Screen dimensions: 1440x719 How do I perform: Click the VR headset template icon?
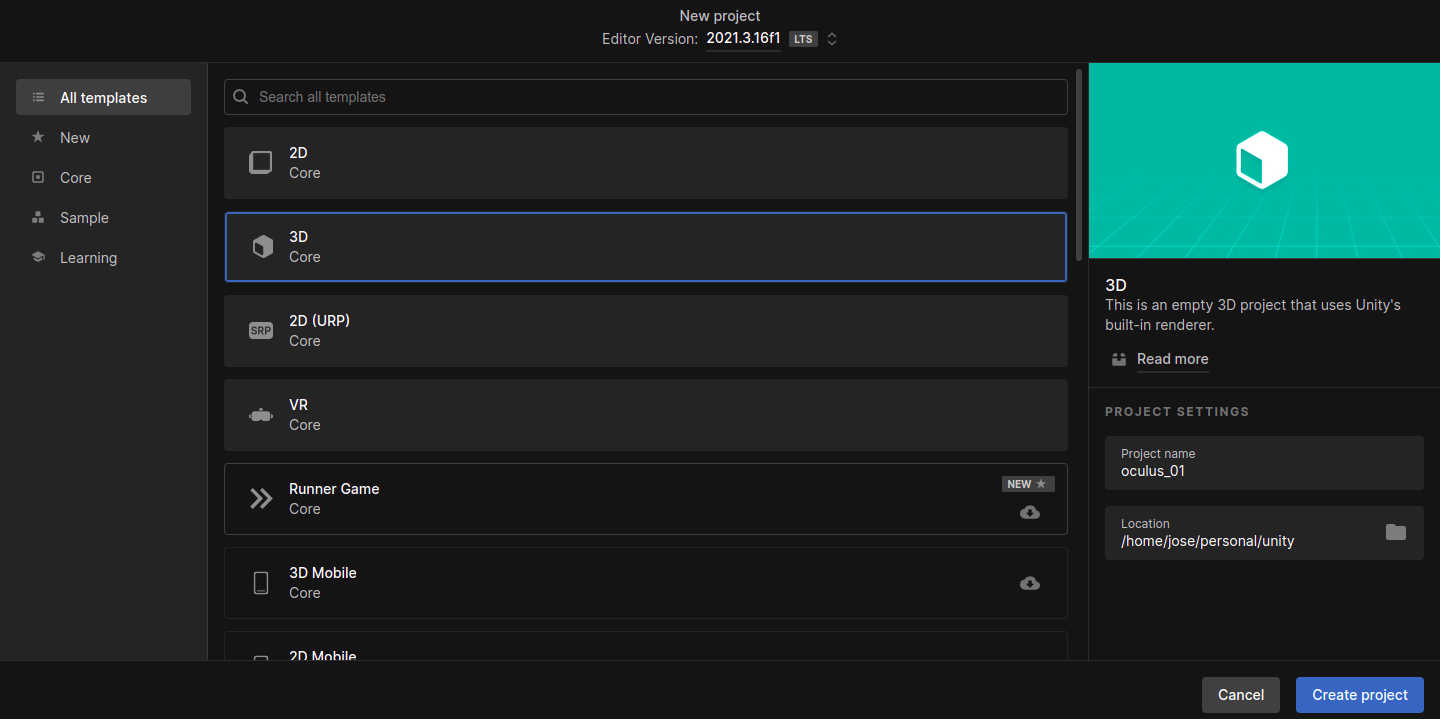point(260,415)
